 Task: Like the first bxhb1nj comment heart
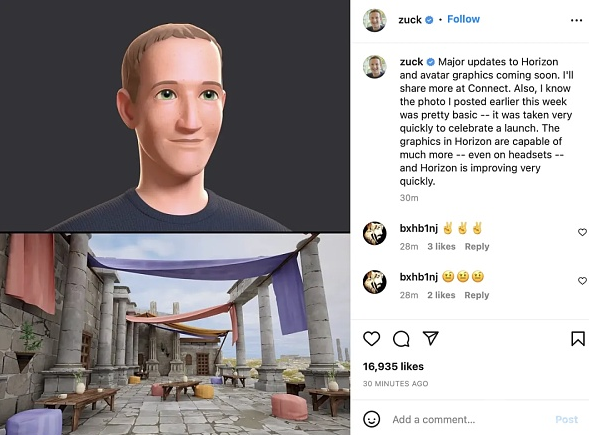coord(582,232)
